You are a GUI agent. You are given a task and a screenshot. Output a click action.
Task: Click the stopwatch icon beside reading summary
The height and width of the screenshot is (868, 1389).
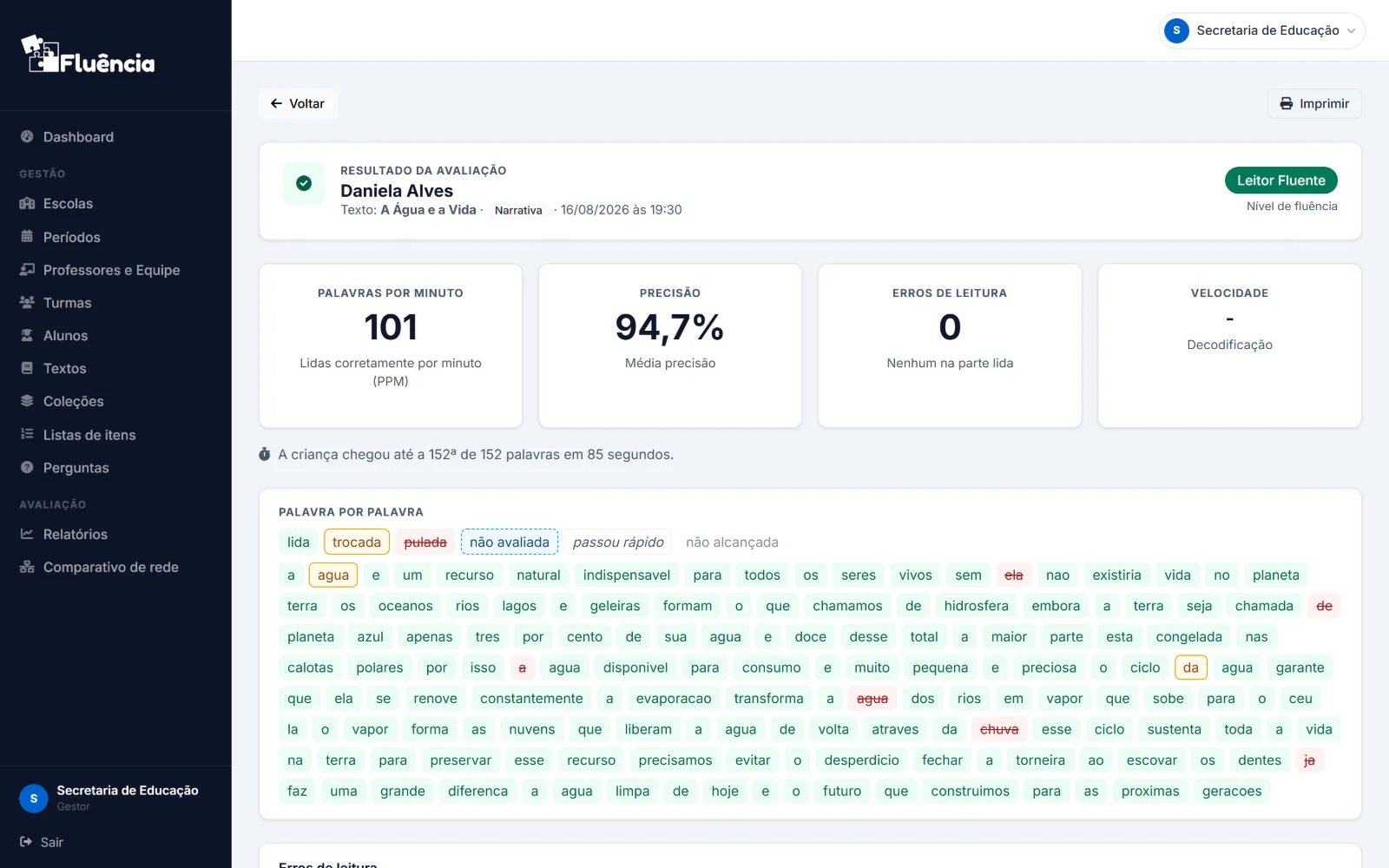click(265, 454)
